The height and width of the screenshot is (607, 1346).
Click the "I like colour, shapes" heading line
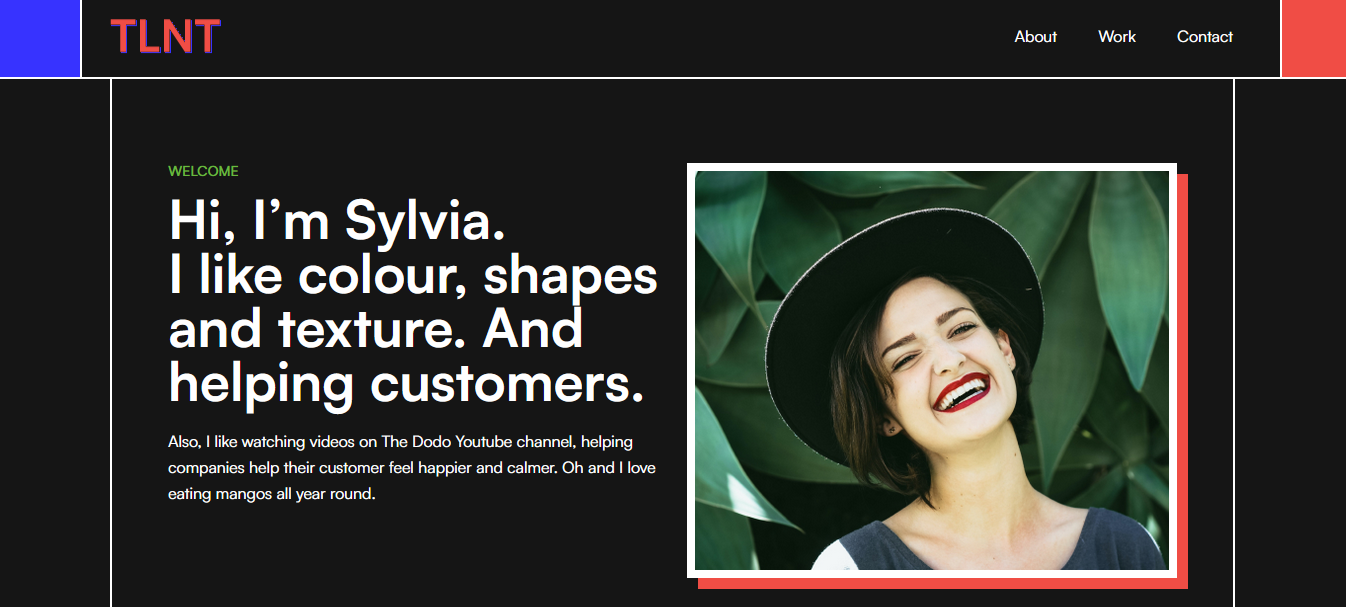[x=413, y=275]
